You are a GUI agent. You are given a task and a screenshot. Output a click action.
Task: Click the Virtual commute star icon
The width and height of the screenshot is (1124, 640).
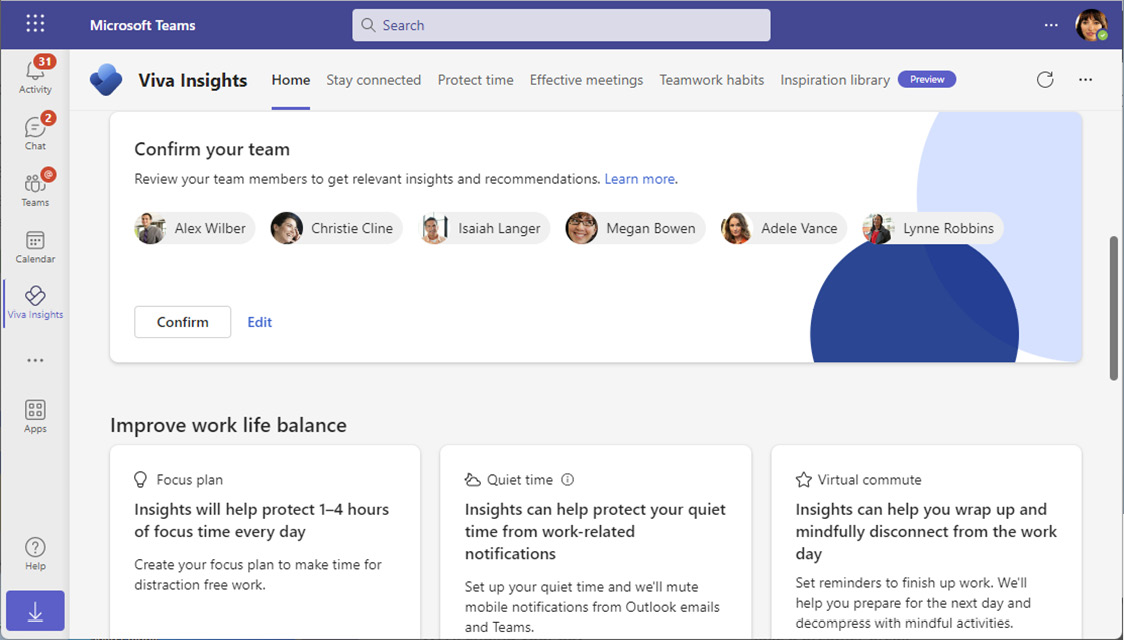(x=804, y=479)
